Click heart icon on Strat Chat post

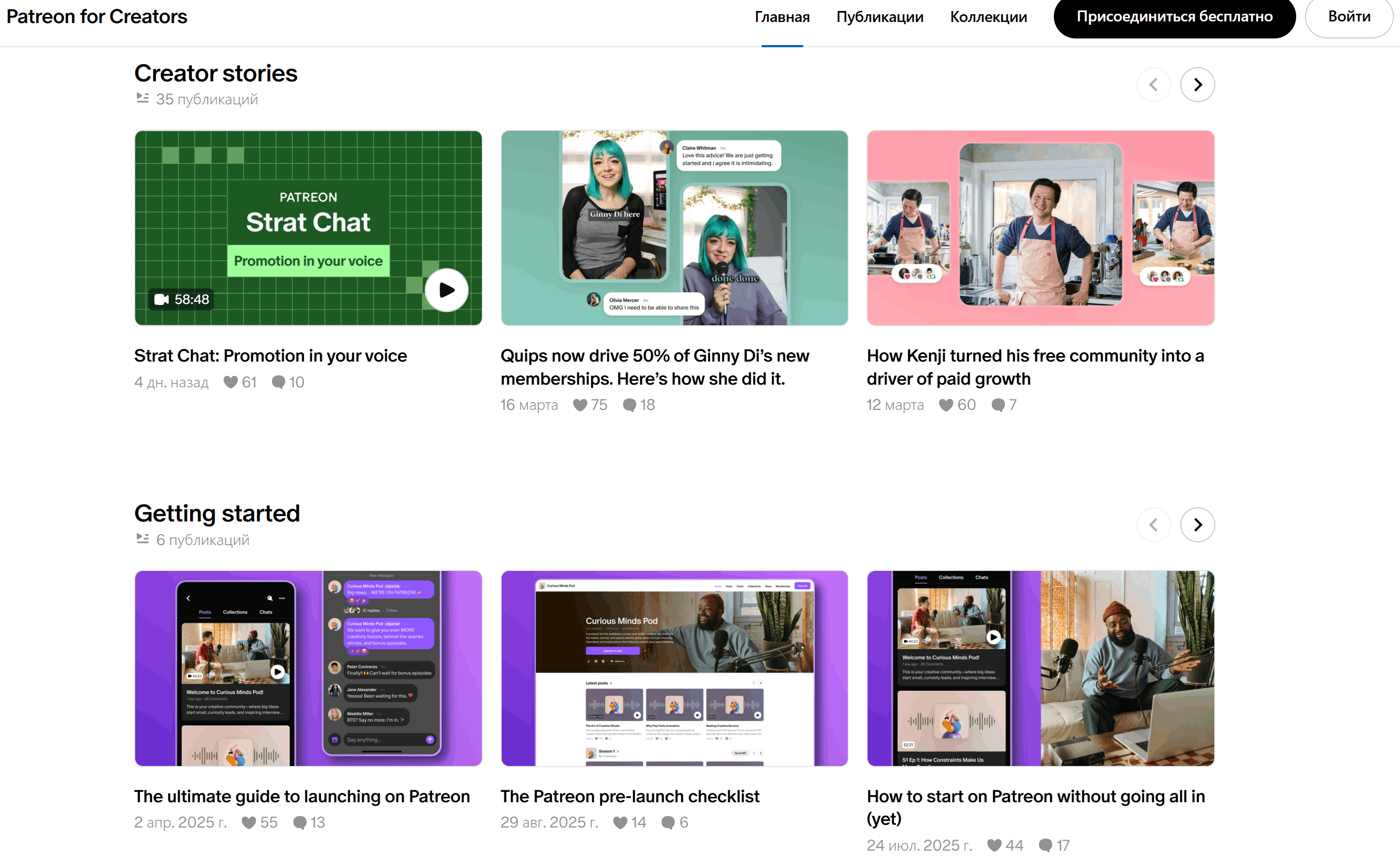pos(230,382)
